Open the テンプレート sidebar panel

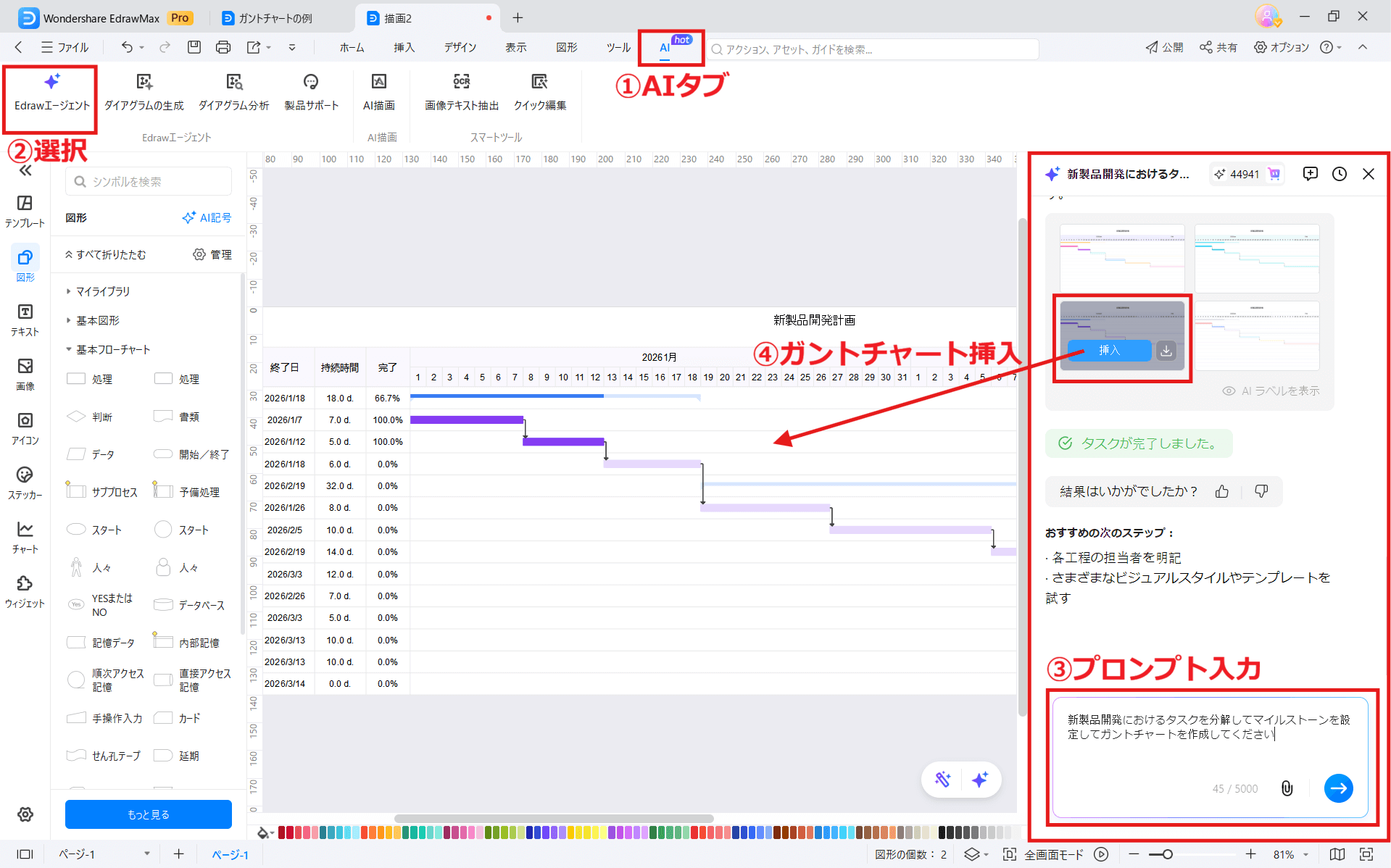coord(25,210)
